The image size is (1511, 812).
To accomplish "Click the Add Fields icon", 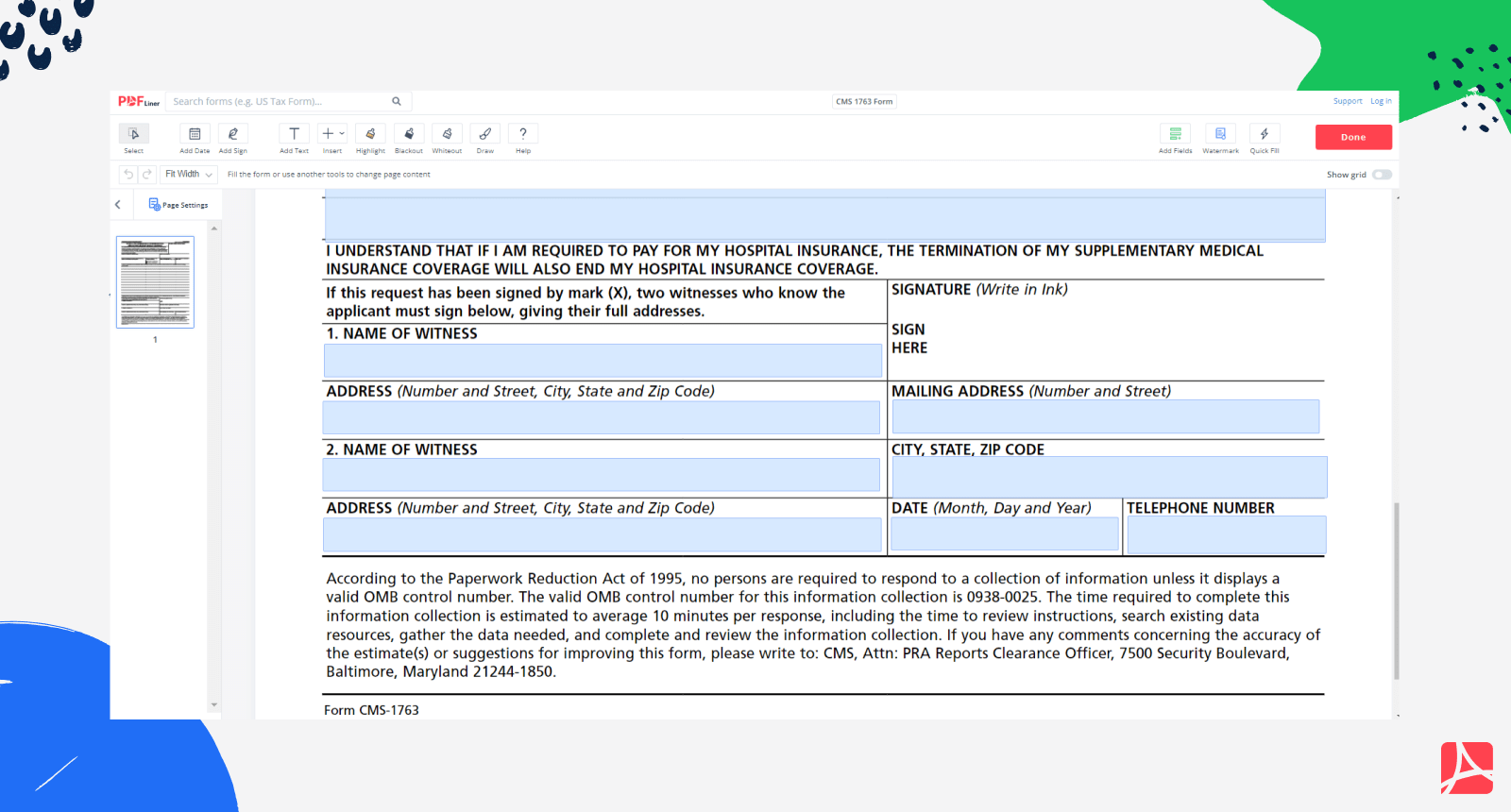I will (x=1176, y=134).
